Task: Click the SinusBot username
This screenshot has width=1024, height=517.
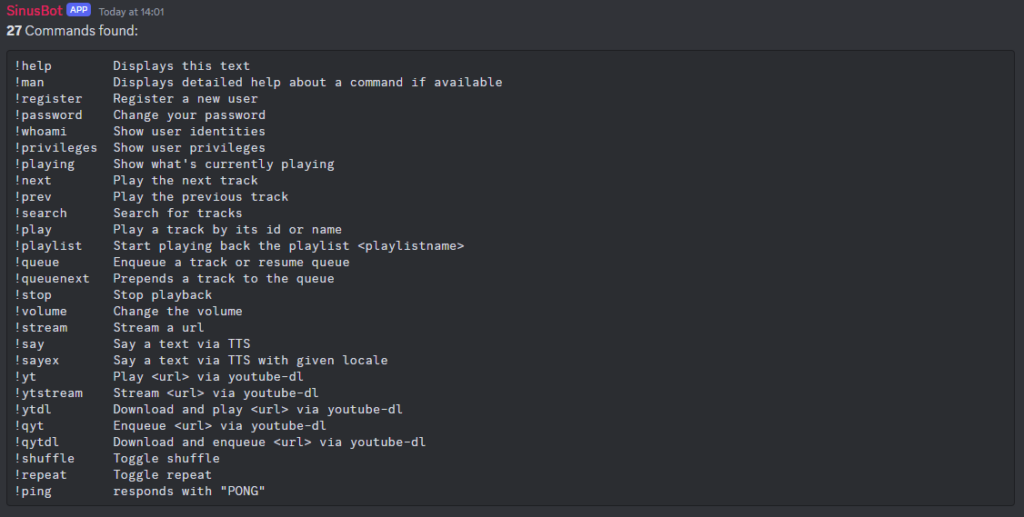Action: point(34,11)
